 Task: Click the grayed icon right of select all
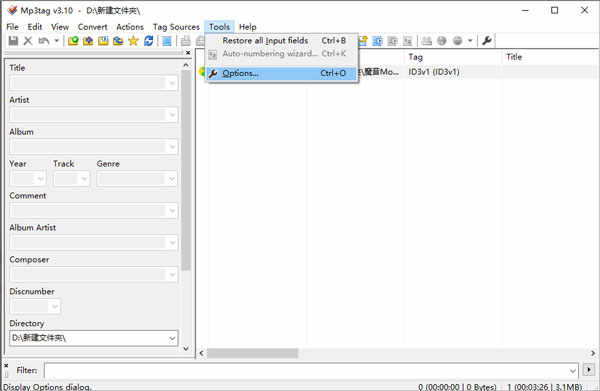click(x=186, y=41)
